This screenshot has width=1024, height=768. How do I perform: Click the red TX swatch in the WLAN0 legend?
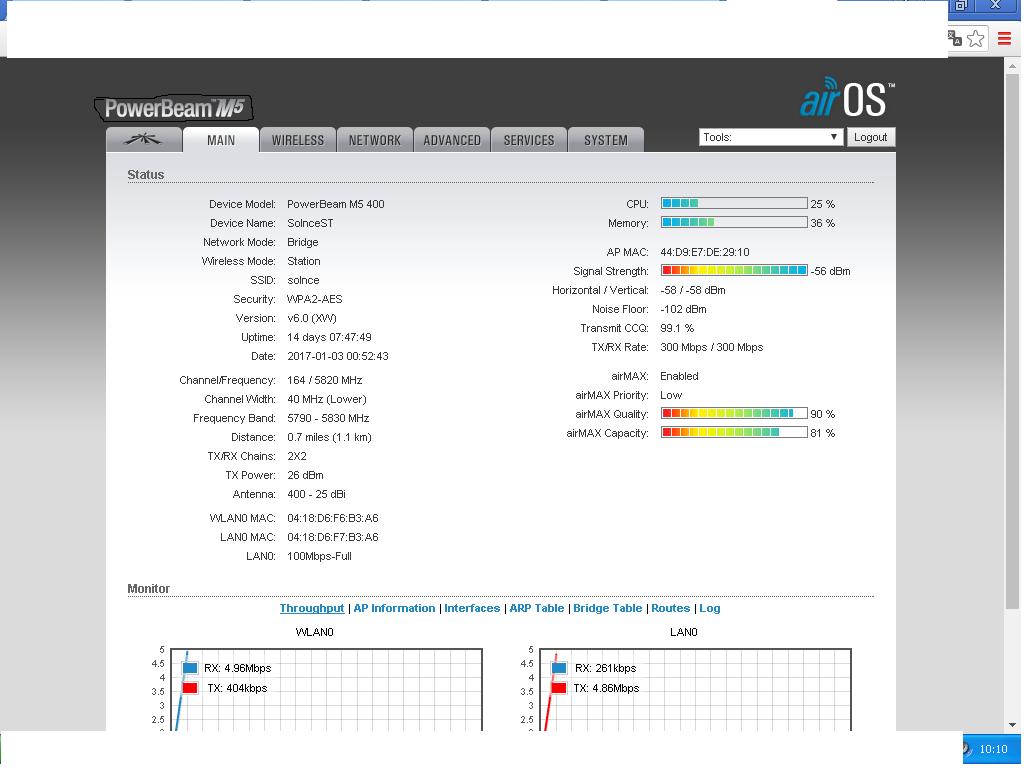click(190, 688)
